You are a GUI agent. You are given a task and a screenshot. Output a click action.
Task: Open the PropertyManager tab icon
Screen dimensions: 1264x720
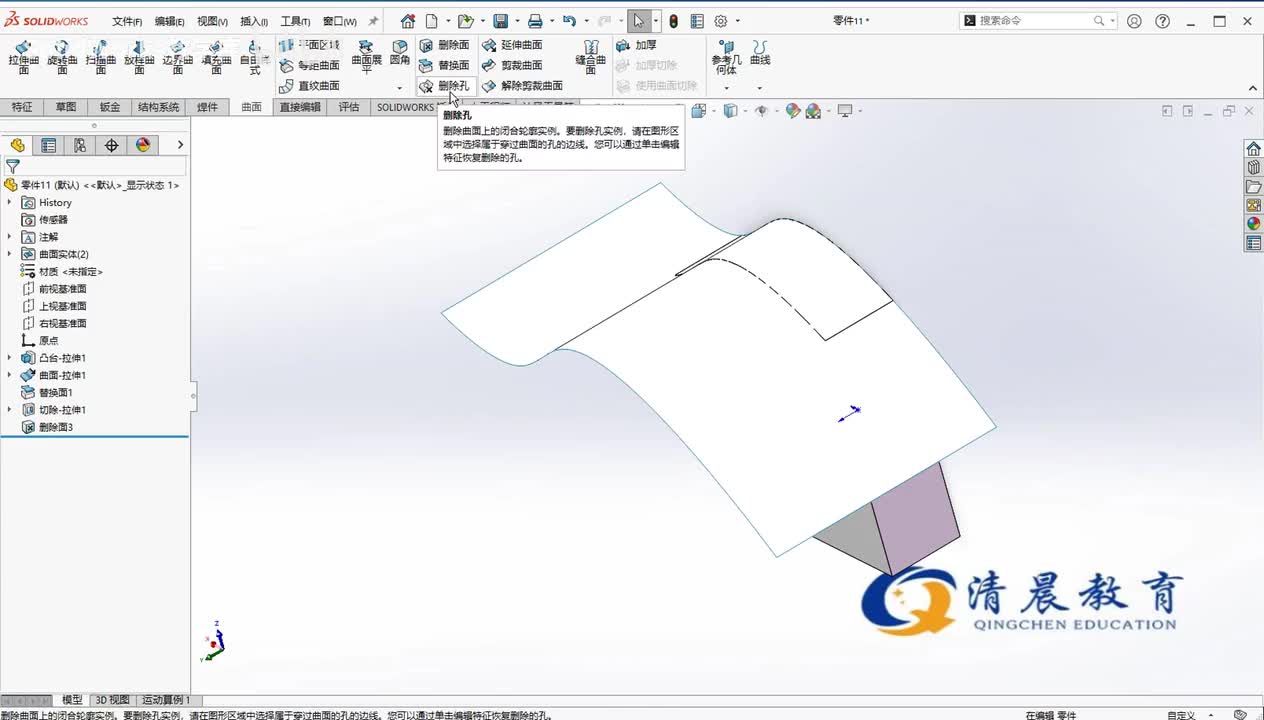[x=48, y=145]
